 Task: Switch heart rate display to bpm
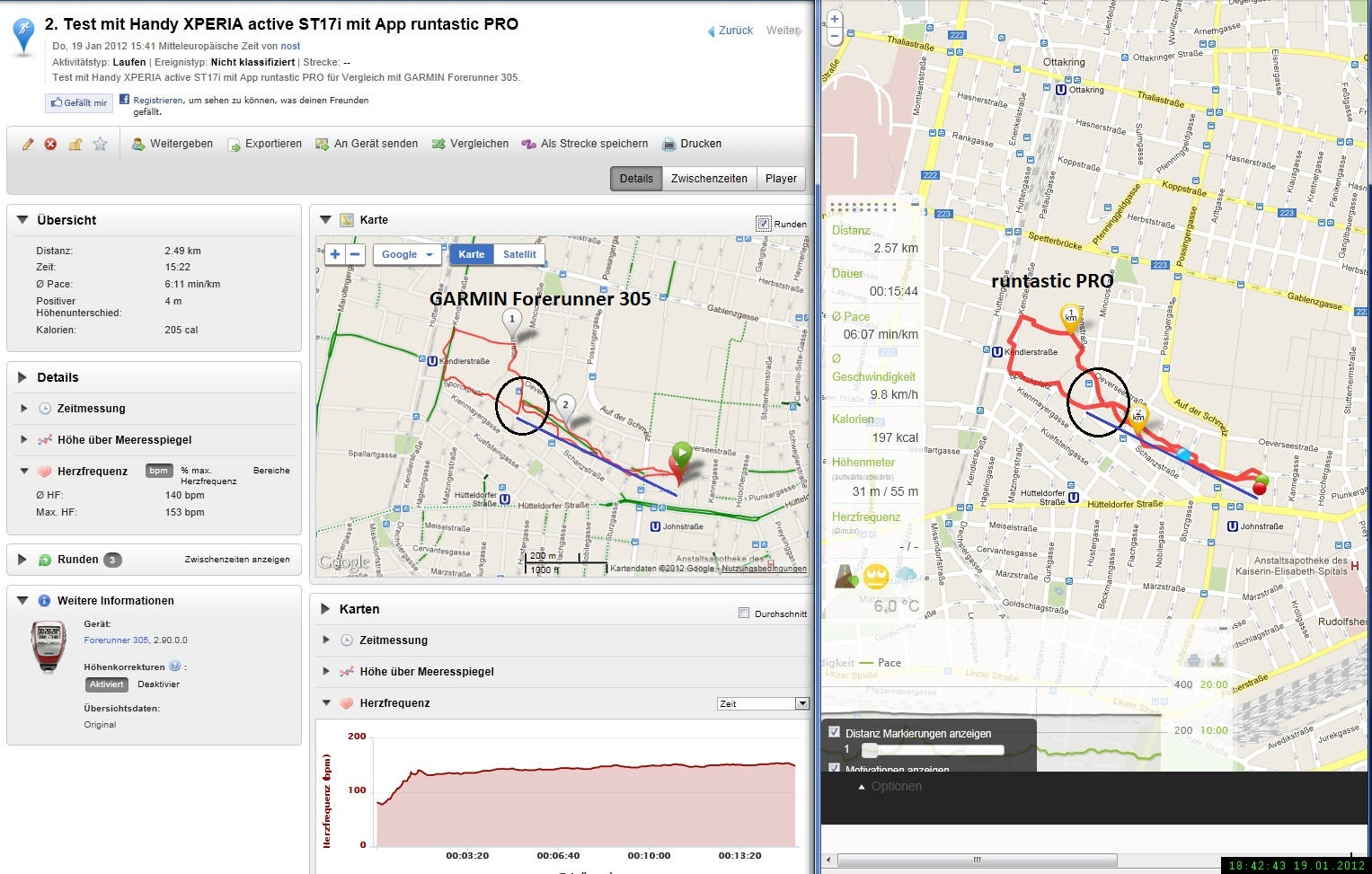tap(159, 471)
